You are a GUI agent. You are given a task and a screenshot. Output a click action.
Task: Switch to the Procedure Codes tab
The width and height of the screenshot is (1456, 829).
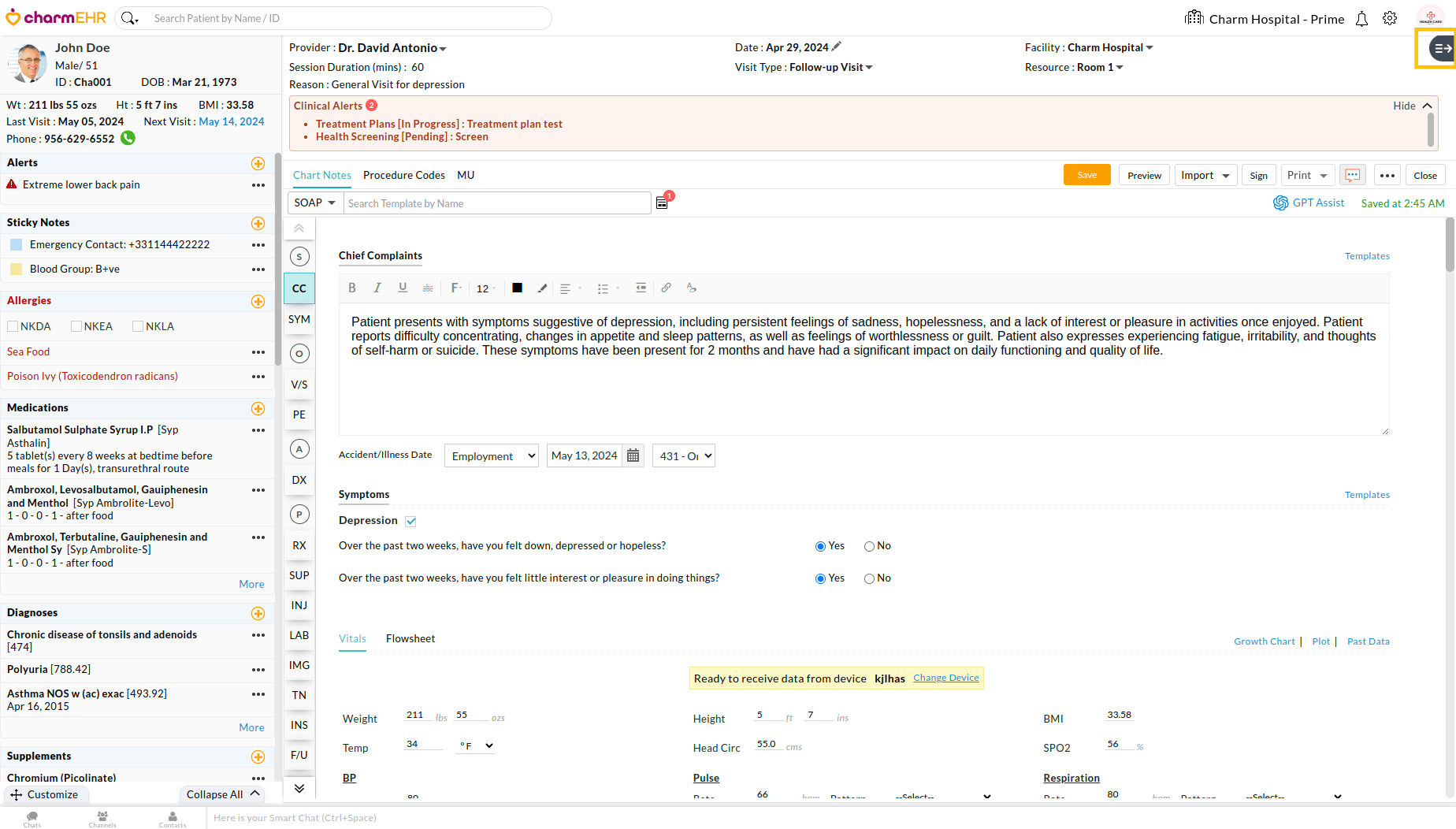(x=403, y=175)
